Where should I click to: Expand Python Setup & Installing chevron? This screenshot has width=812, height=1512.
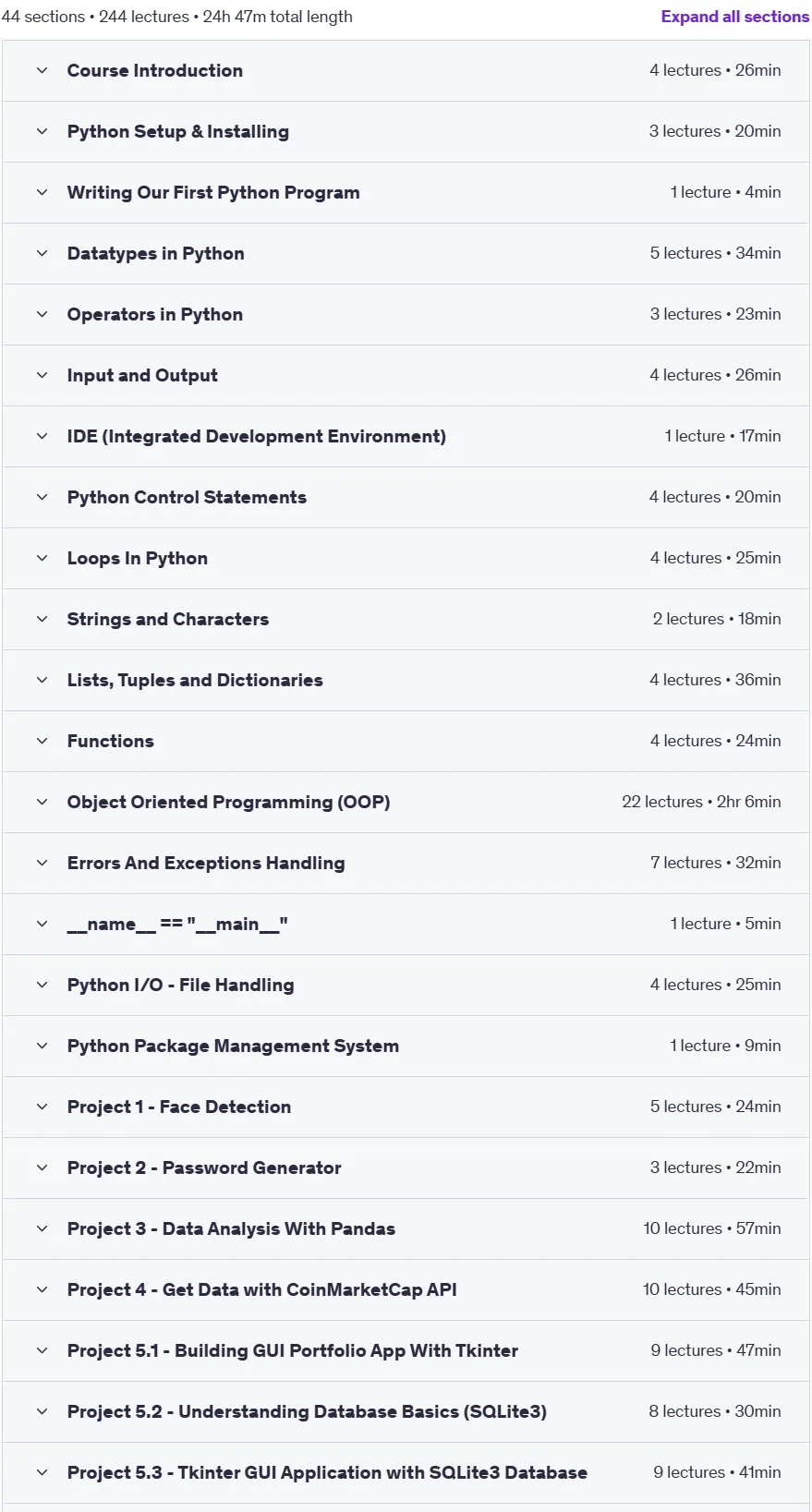(x=42, y=131)
